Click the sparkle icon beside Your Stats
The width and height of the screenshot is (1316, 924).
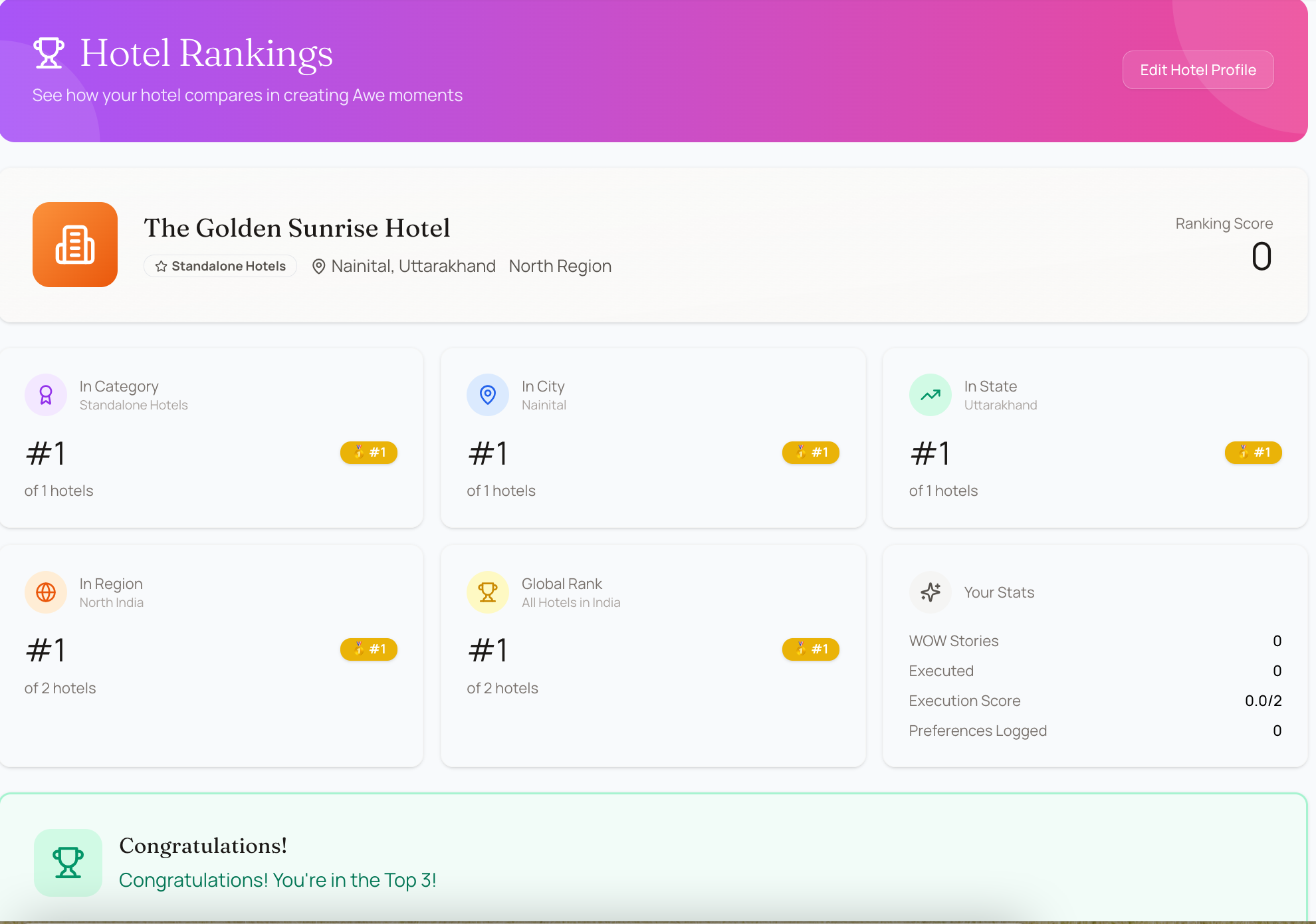click(931, 592)
